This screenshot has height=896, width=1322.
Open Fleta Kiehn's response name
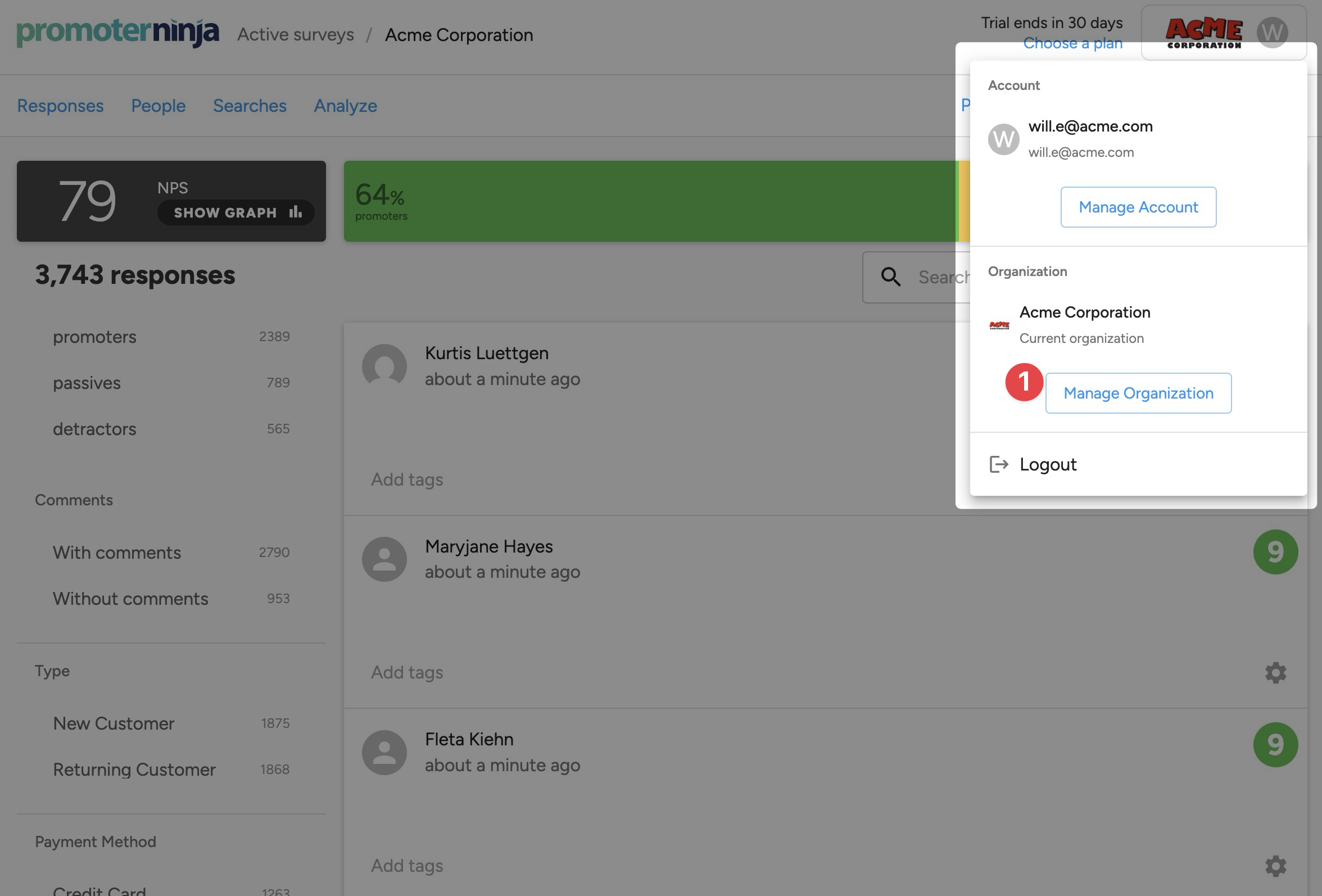click(469, 740)
